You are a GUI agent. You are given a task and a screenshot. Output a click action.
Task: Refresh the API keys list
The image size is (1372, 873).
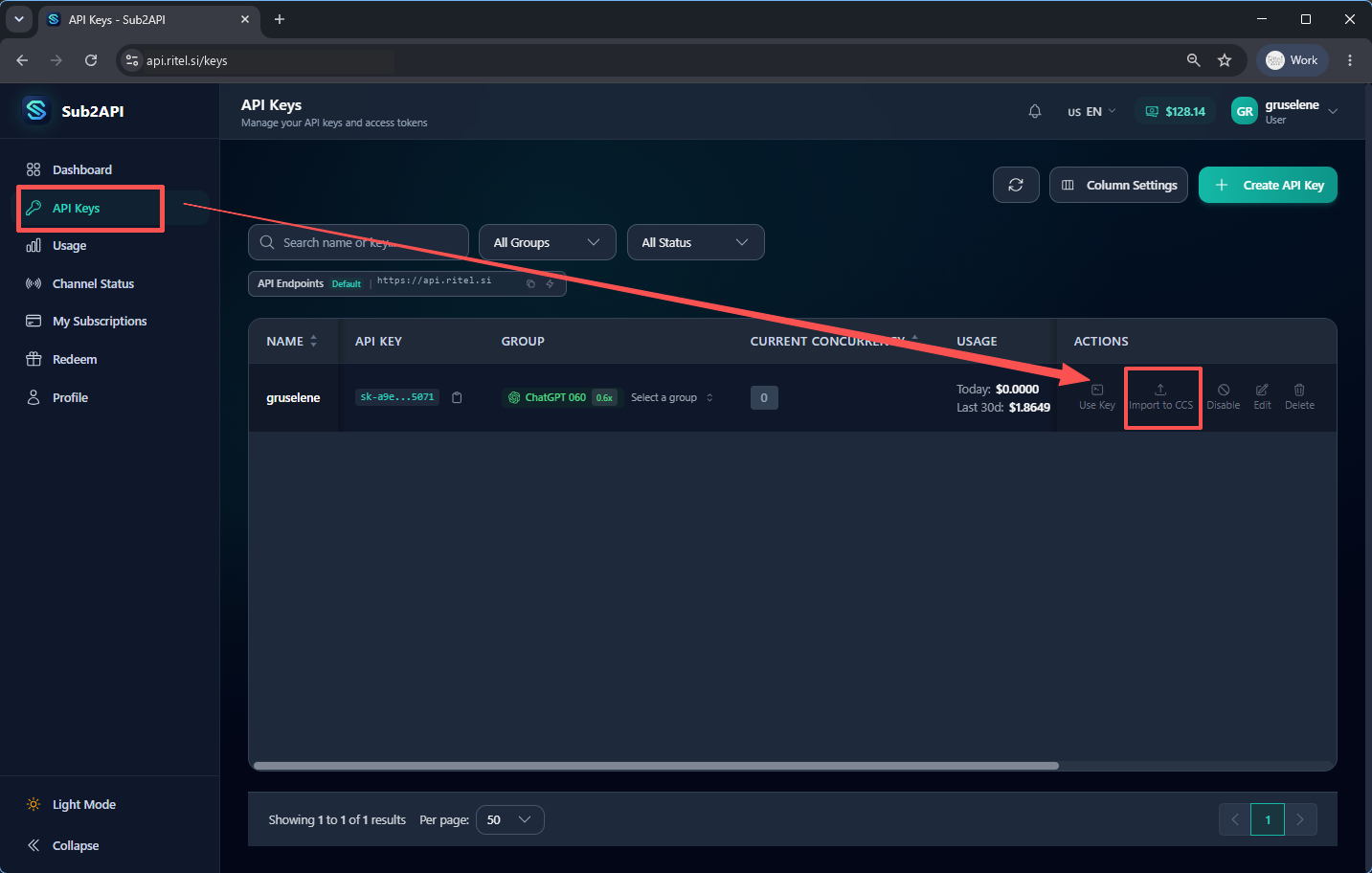[x=1016, y=185]
